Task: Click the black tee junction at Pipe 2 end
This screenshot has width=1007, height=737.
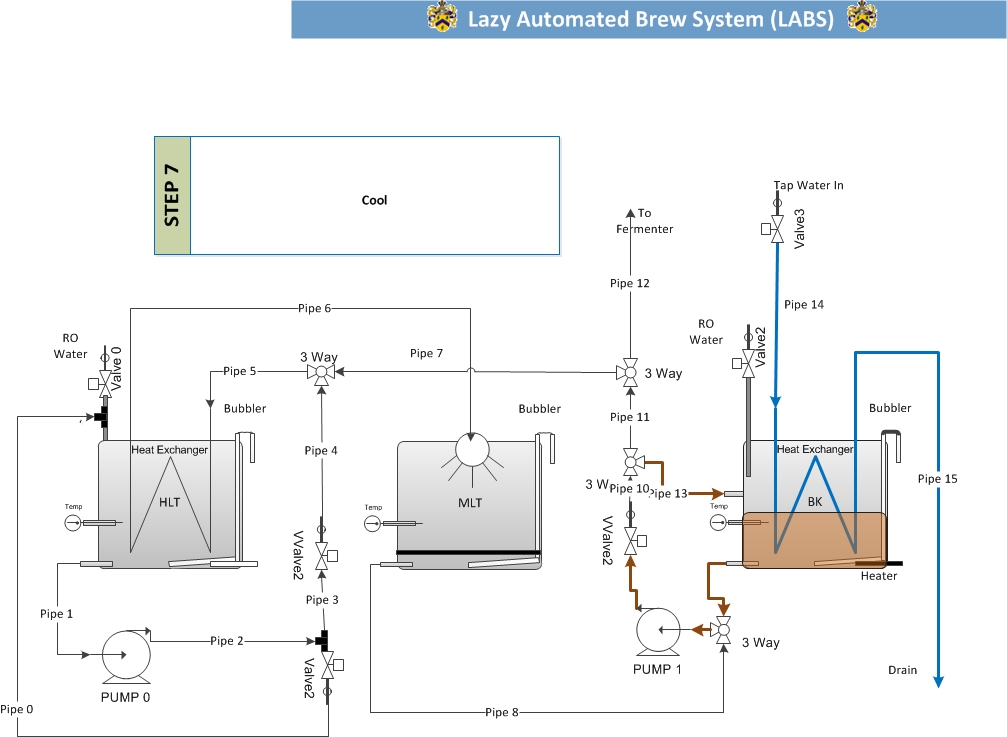Action: 320,640
